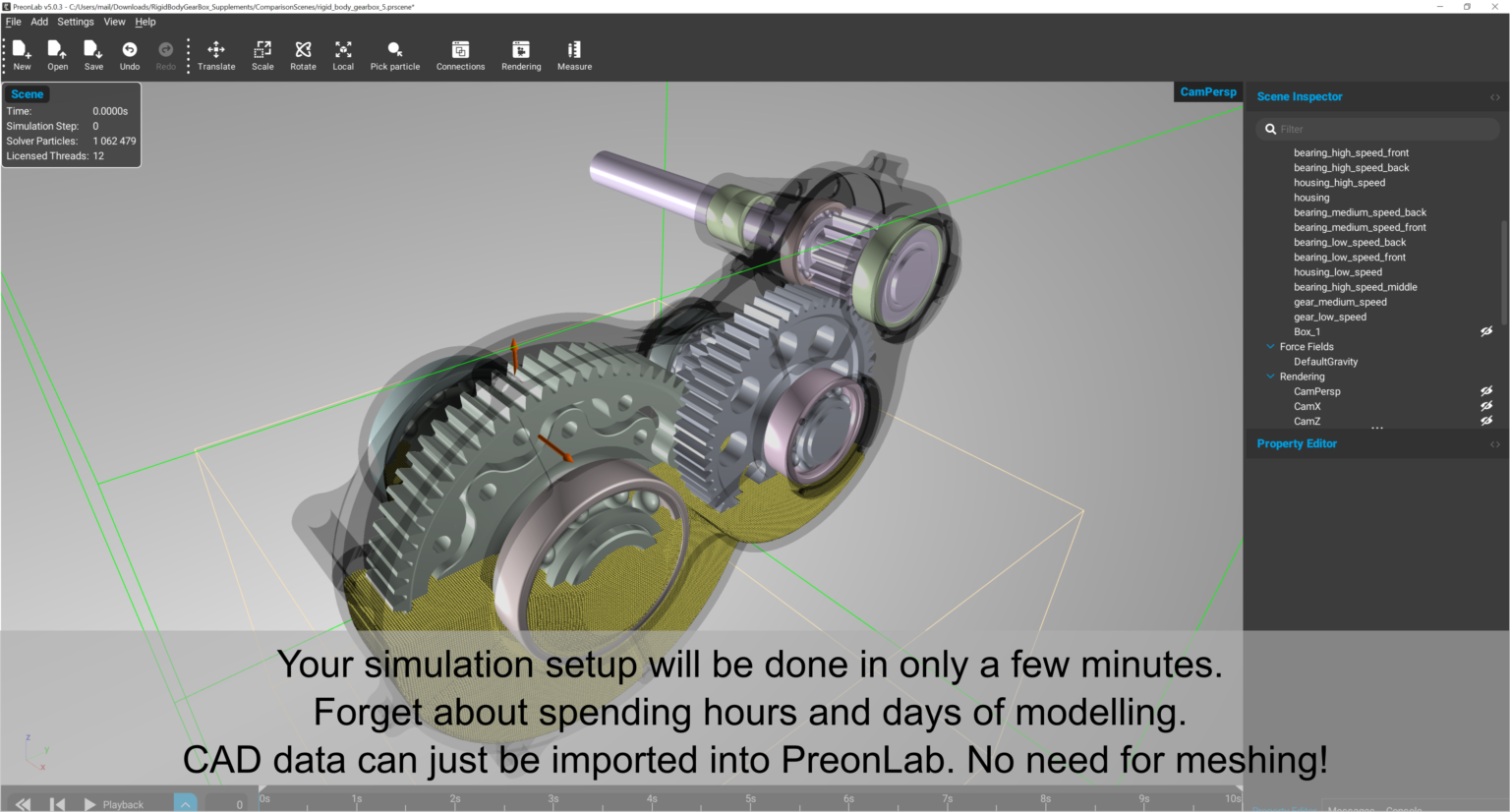Create a new scene
Image resolution: width=1510 pixels, height=812 pixels.
point(21,55)
